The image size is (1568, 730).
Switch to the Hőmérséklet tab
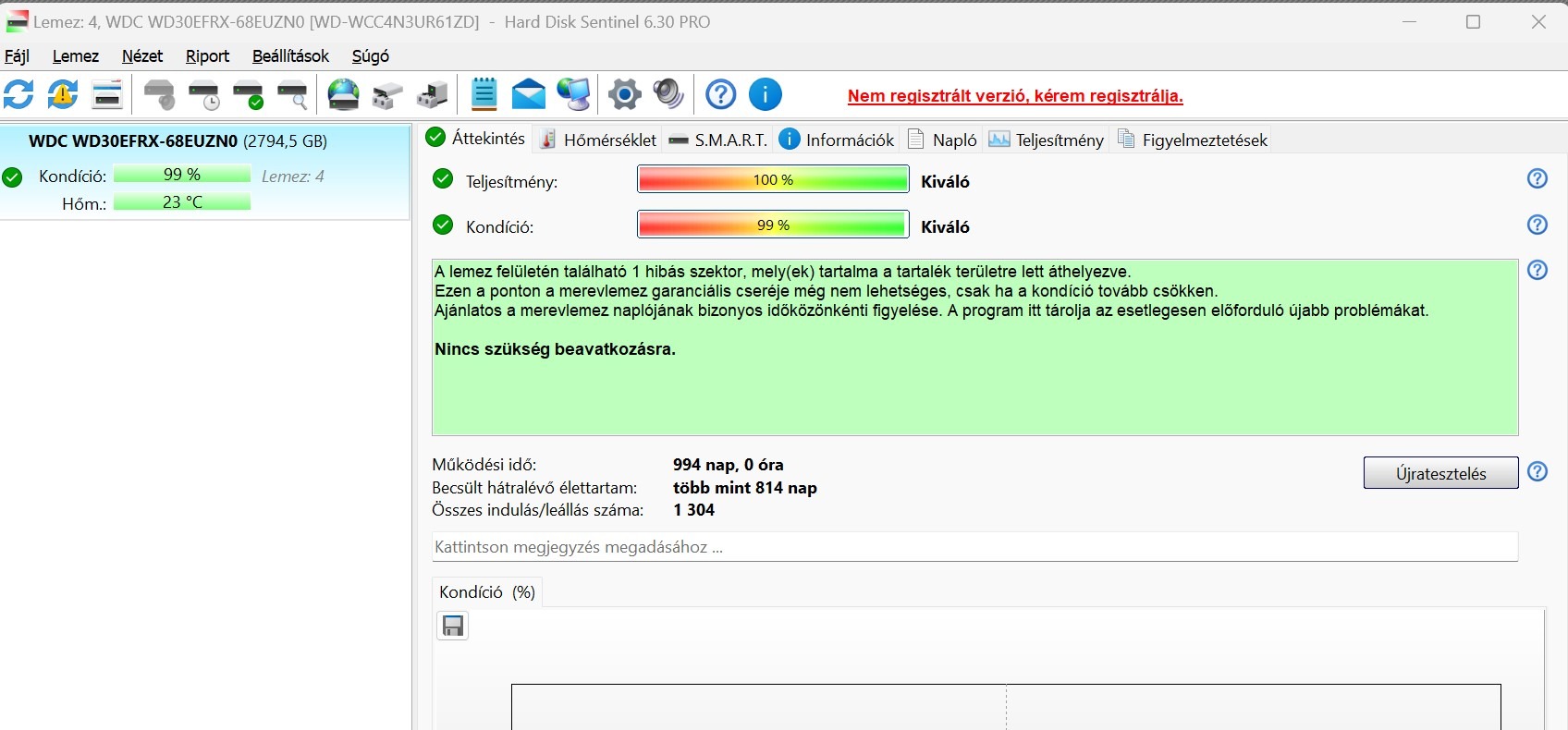(x=598, y=140)
